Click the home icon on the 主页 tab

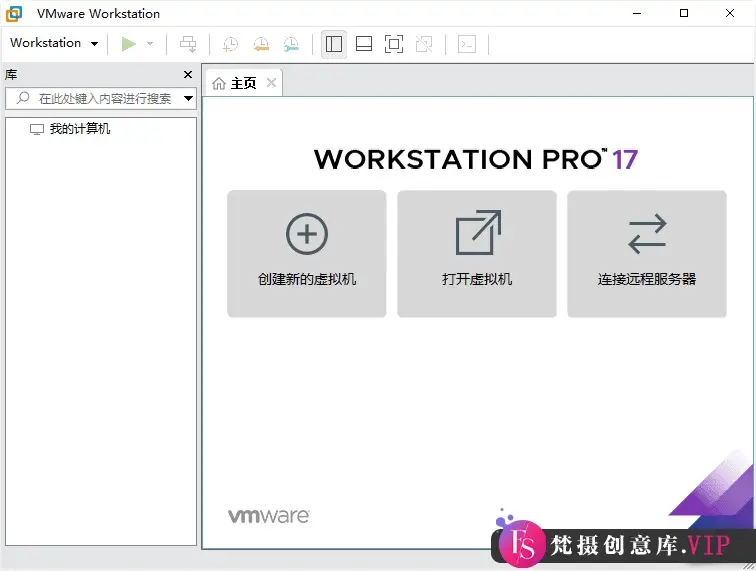(x=219, y=83)
